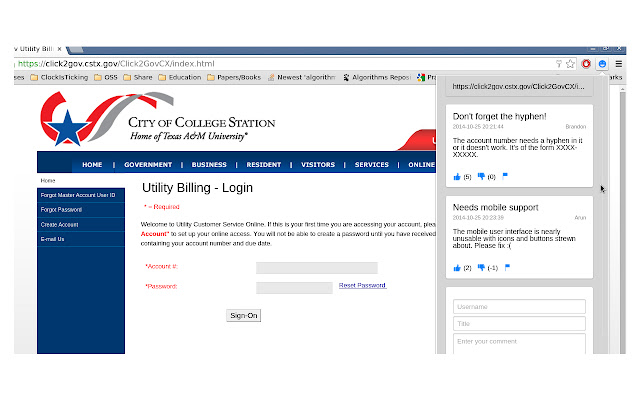This screenshot has width=640, height=400.
Task: Thumbs up the "Needs mobile support" comment
Action: [457, 268]
